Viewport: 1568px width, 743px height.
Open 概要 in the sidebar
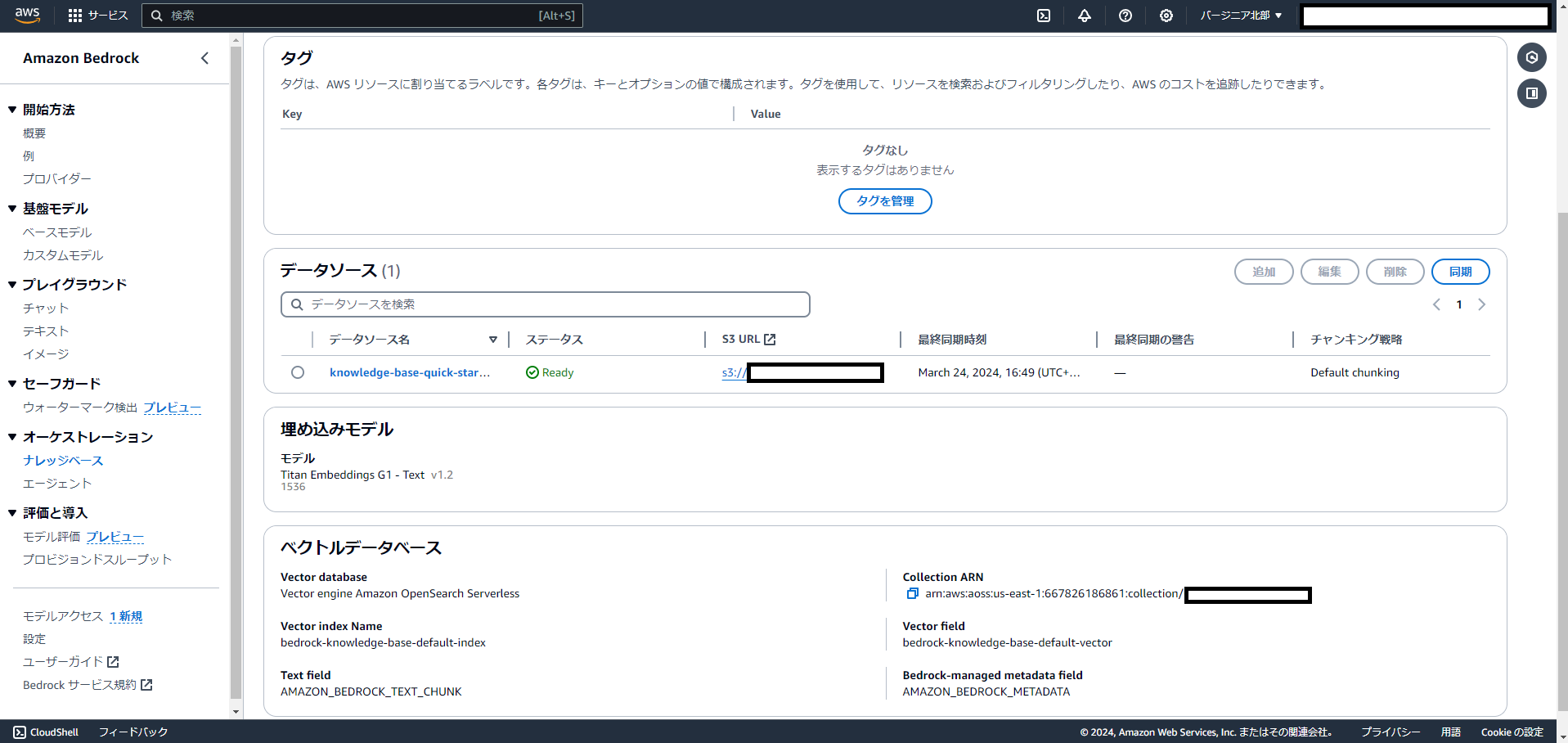click(34, 133)
